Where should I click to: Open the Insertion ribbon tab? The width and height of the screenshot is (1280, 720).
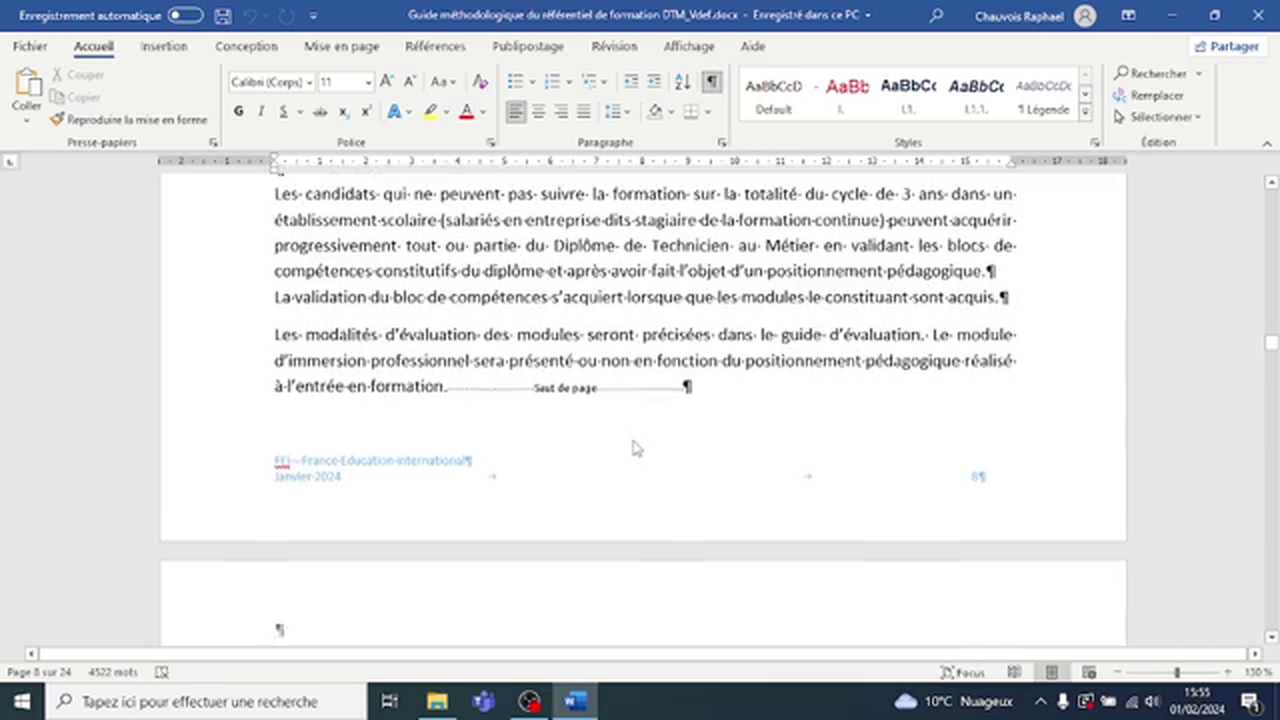pos(163,46)
